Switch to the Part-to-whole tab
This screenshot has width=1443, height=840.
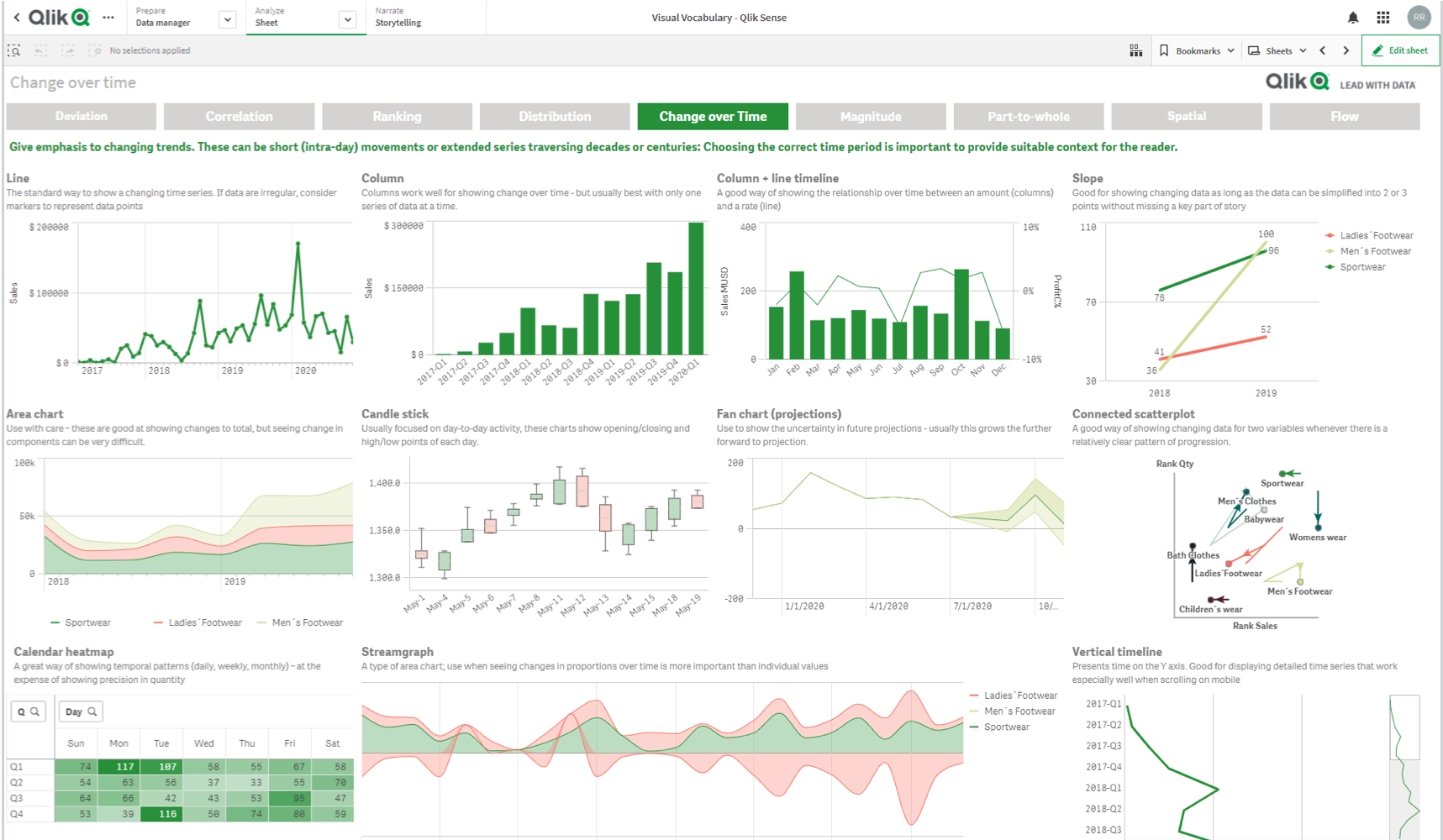pyautogui.click(x=1029, y=117)
